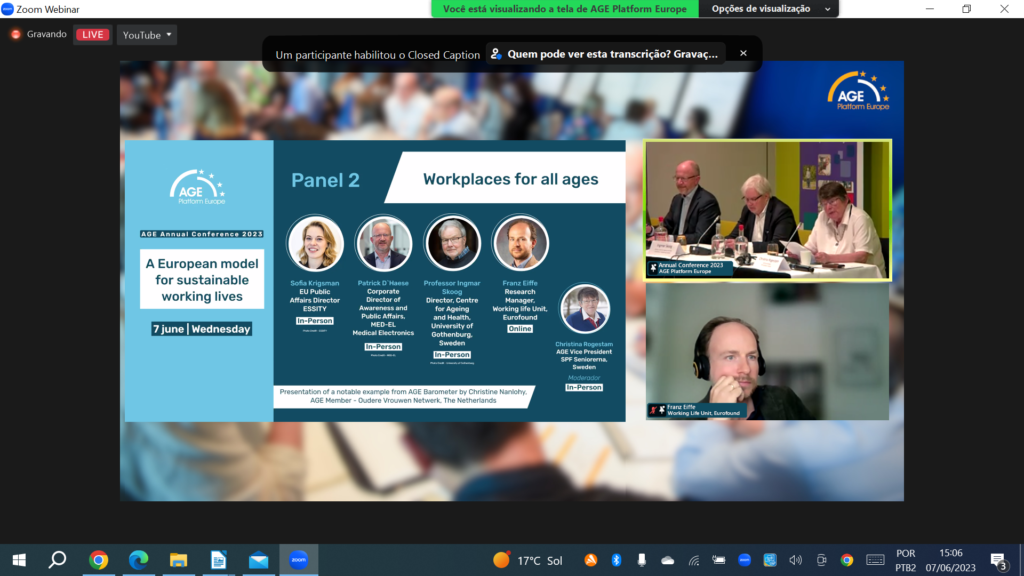Select the Annual Conference 2023 room video
Viewport: 1024px width, 576px height.
coord(767,210)
